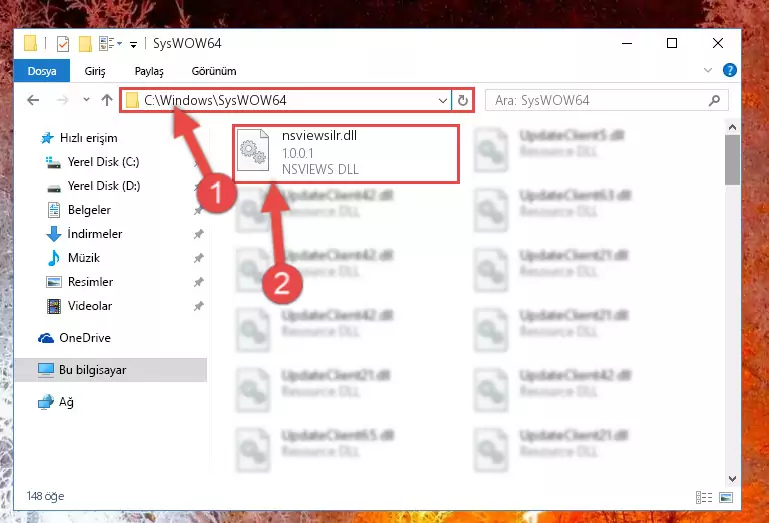Click the pin icon next to İndirmeler

click(x=199, y=235)
